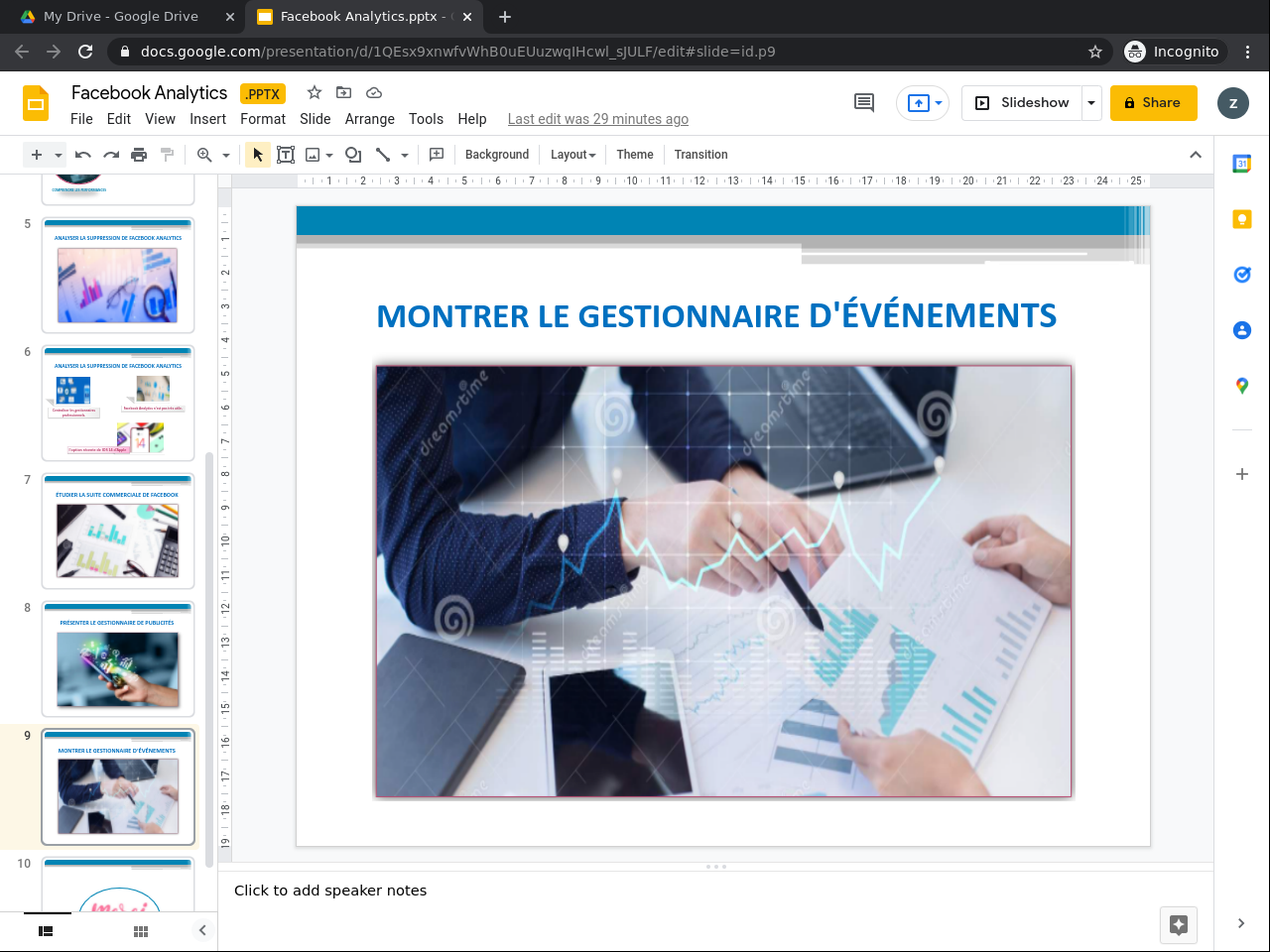Select slide 7 thumbnail in filmstrip
1270x952 pixels.
click(118, 531)
